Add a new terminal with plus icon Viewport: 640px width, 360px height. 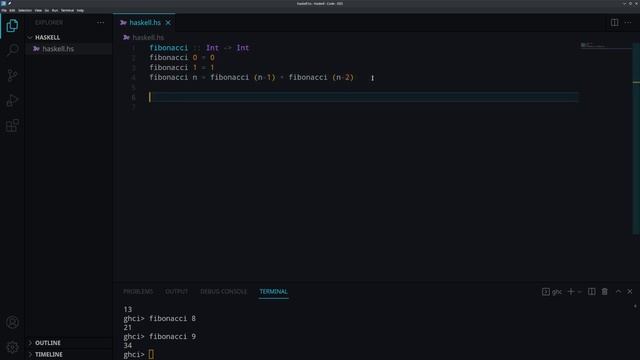click(571, 291)
